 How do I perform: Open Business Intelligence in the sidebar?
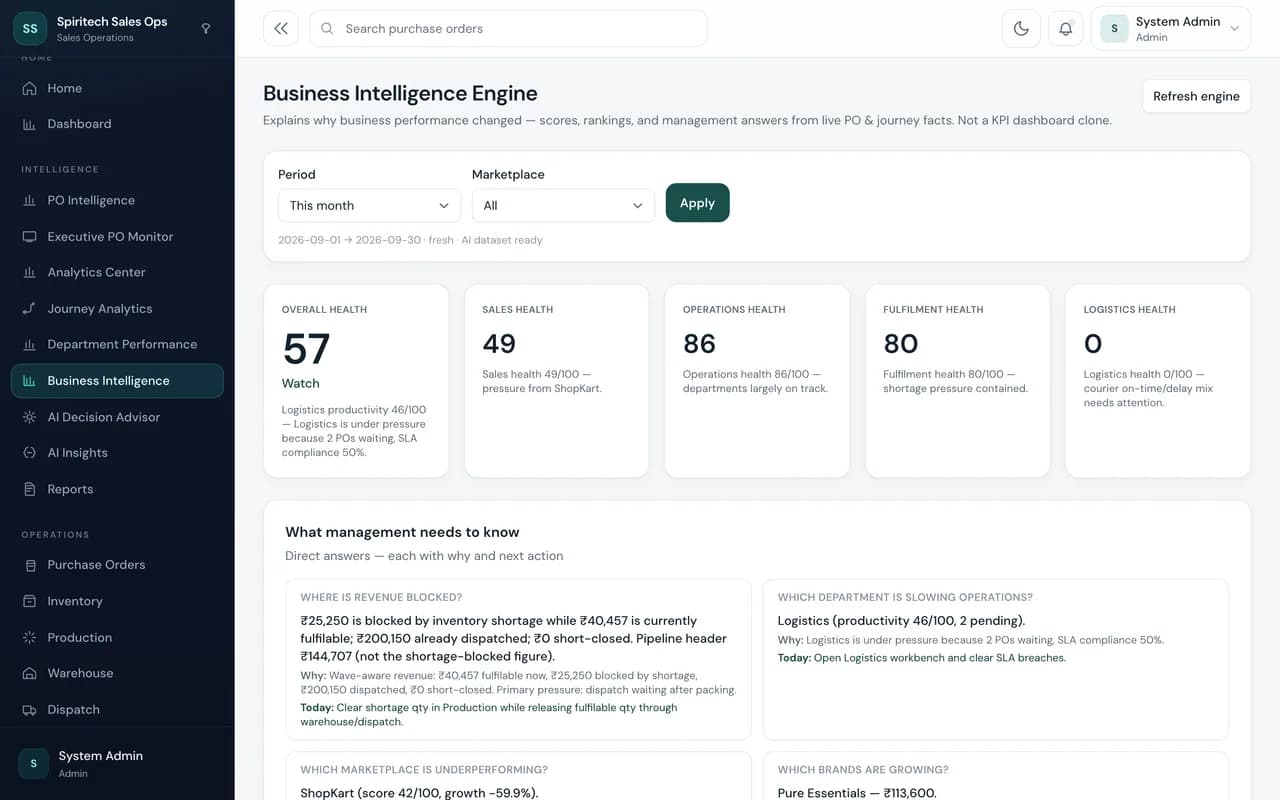click(x=117, y=381)
